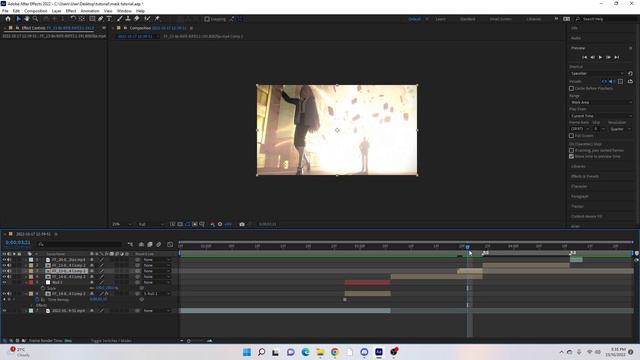Image resolution: width=640 pixels, height=360 pixels.
Task: Open parent dropdown showing Null 1 for layer 6
Action: point(156,293)
